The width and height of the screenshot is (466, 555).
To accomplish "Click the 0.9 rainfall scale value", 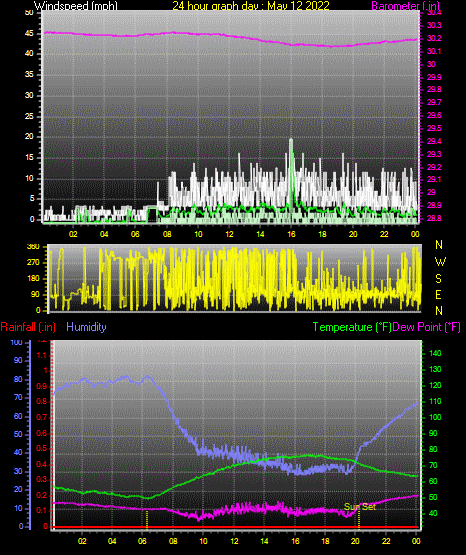I will pyautogui.click(x=42, y=386).
